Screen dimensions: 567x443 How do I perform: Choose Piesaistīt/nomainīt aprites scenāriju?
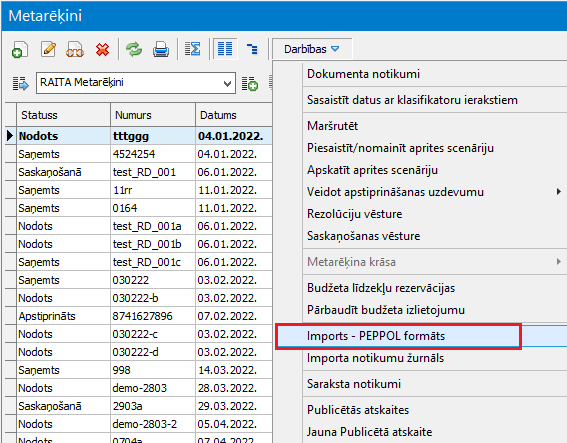click(400, 148)
